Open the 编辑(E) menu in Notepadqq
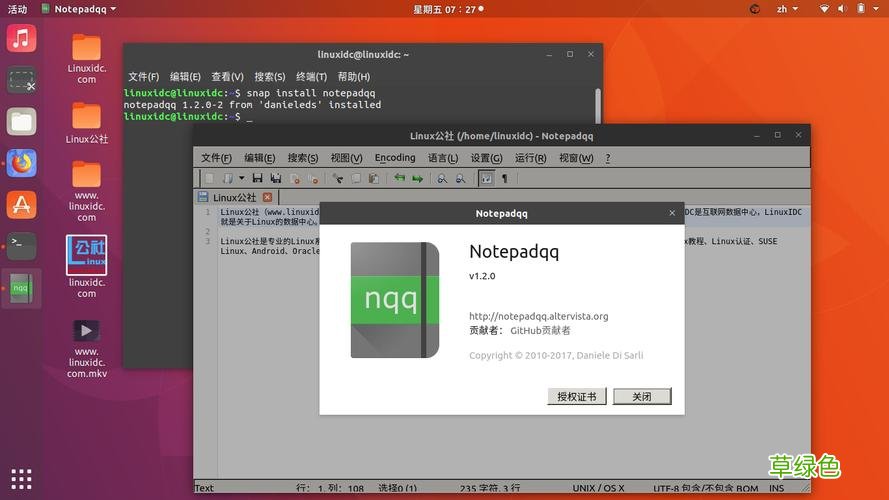 pos(260,158)
